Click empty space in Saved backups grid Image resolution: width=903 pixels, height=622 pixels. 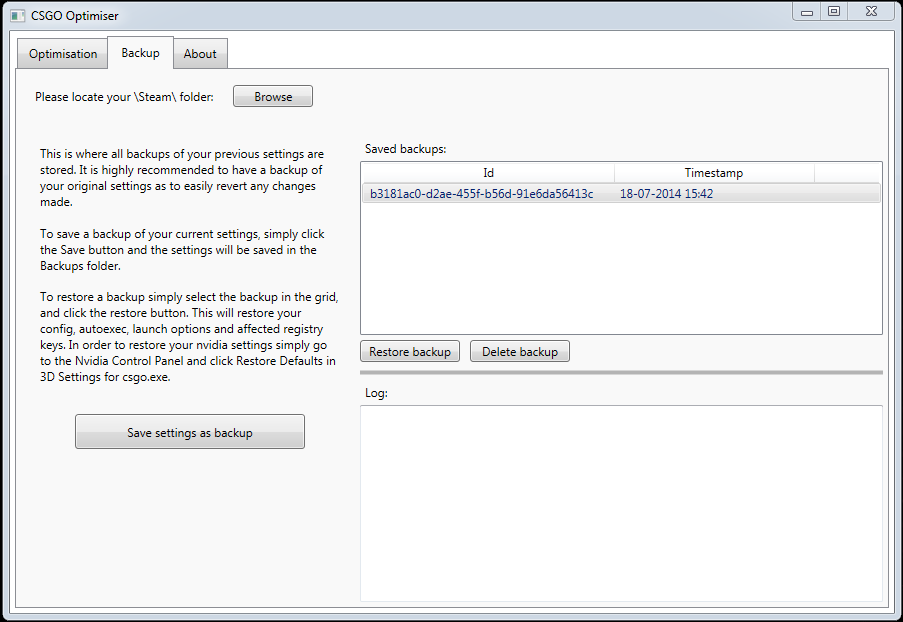click(x=621, y=268)
